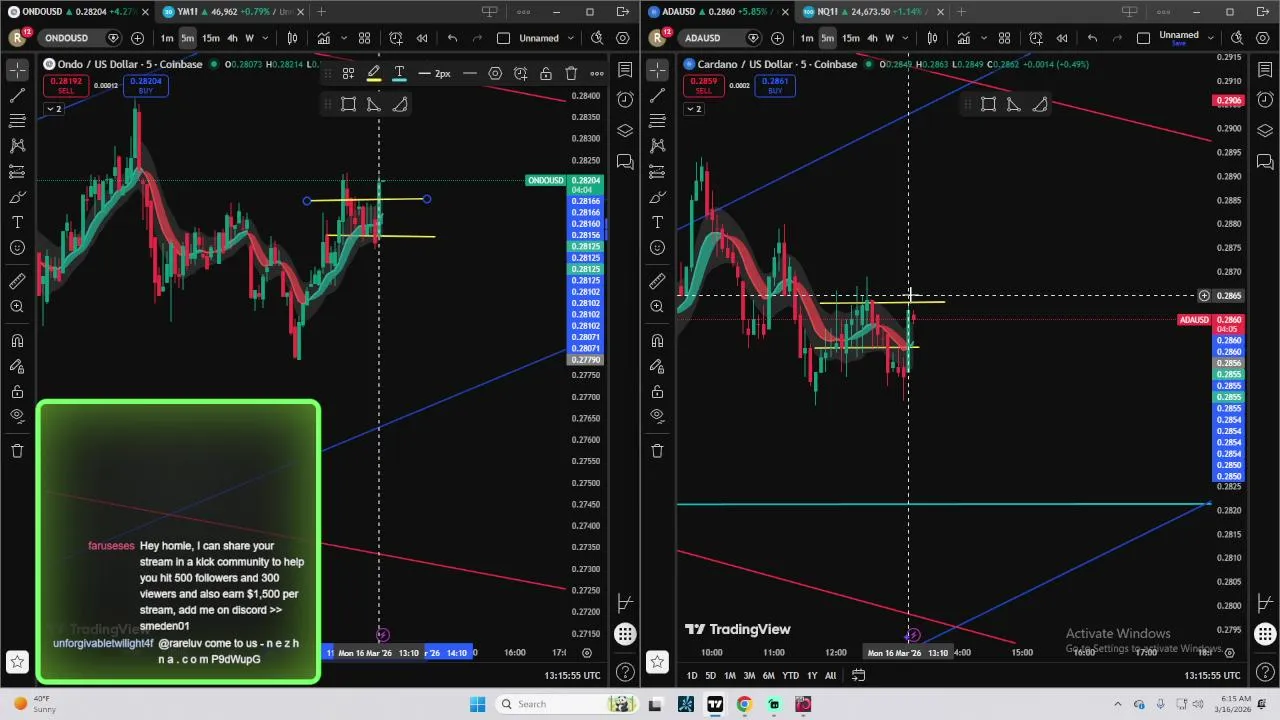Open drawing settings gear in the floating toolbar
Screen dimensions: 1280x720
[x=495, y=74]
